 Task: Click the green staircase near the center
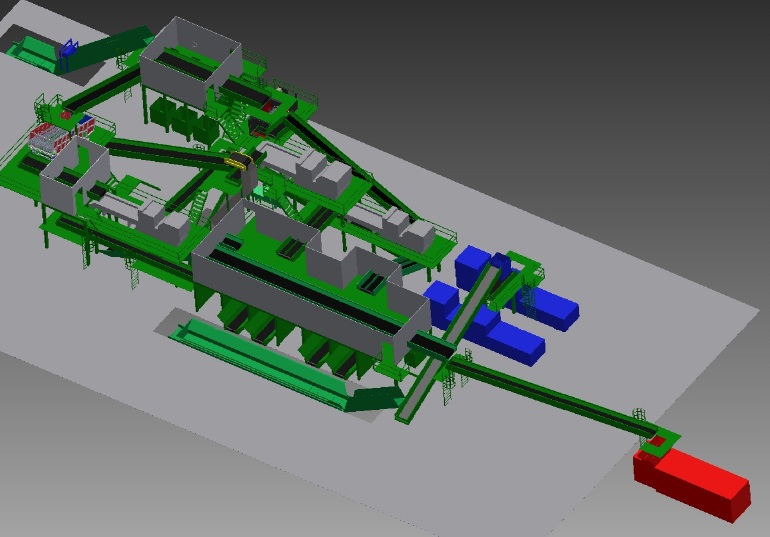click(201, 212)
